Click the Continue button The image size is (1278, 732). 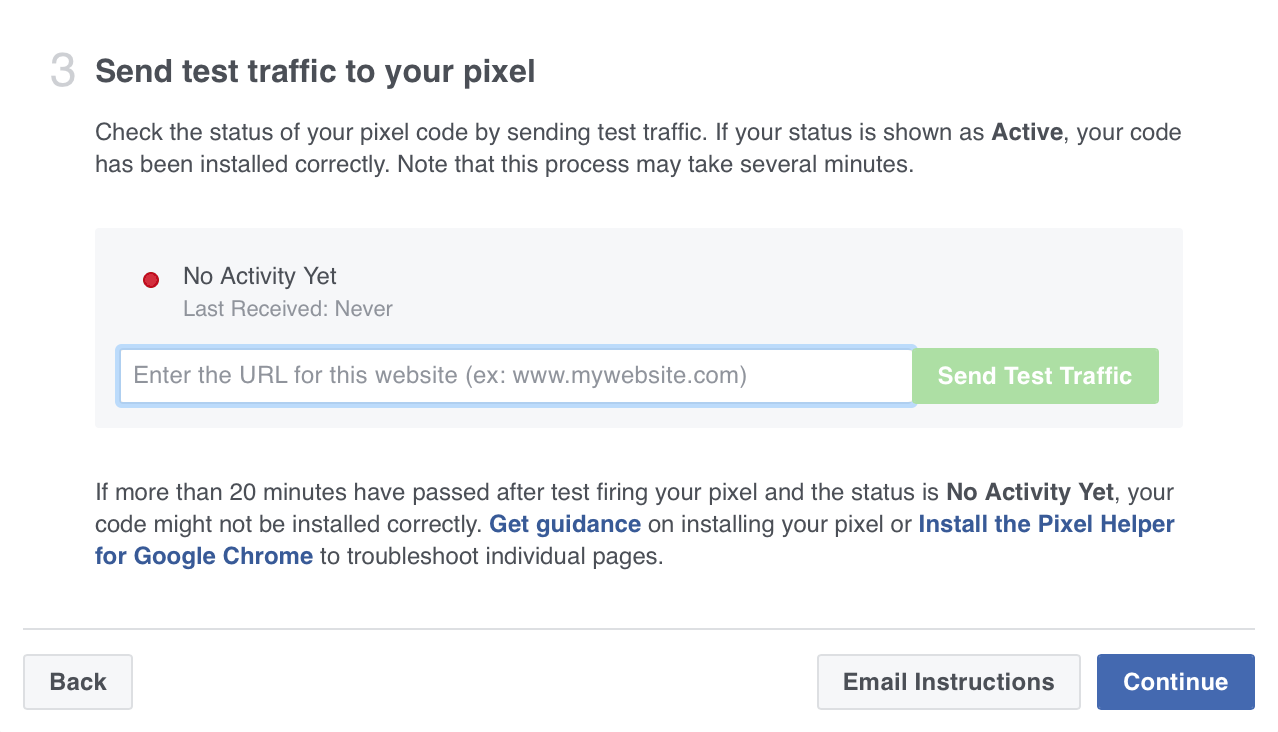pos(1175,682)
